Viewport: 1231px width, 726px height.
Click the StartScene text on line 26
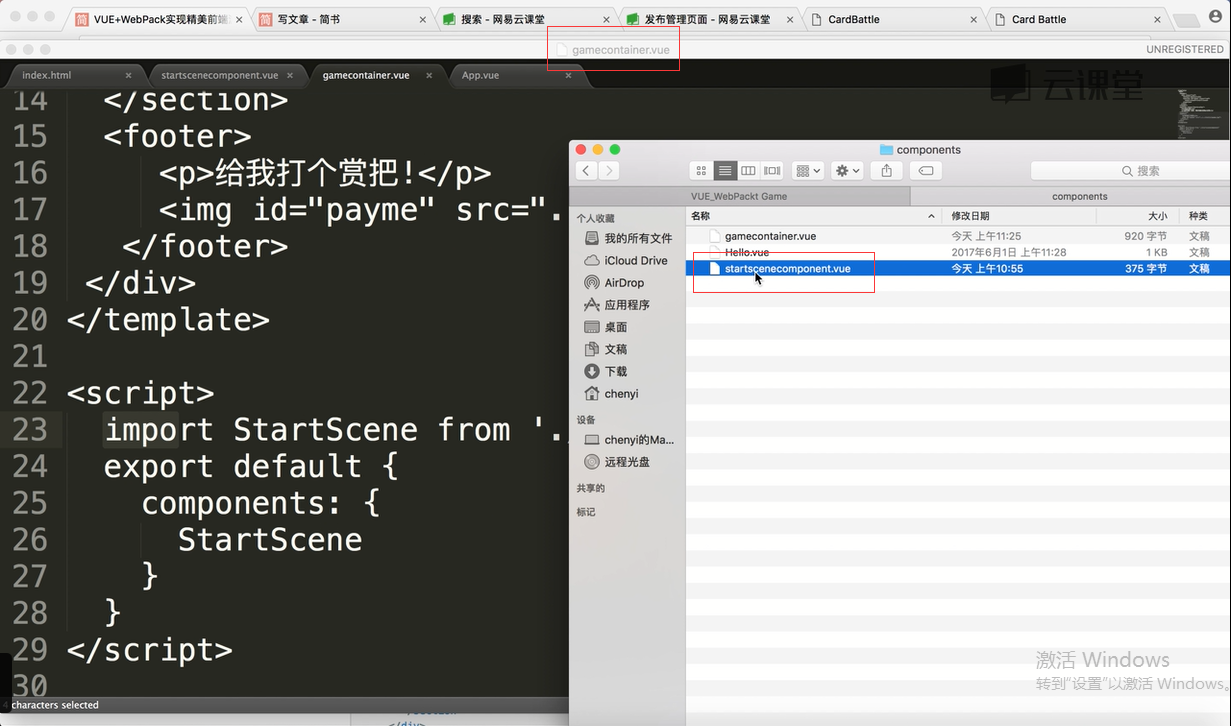pyautogui.click(x=270, y=540)
